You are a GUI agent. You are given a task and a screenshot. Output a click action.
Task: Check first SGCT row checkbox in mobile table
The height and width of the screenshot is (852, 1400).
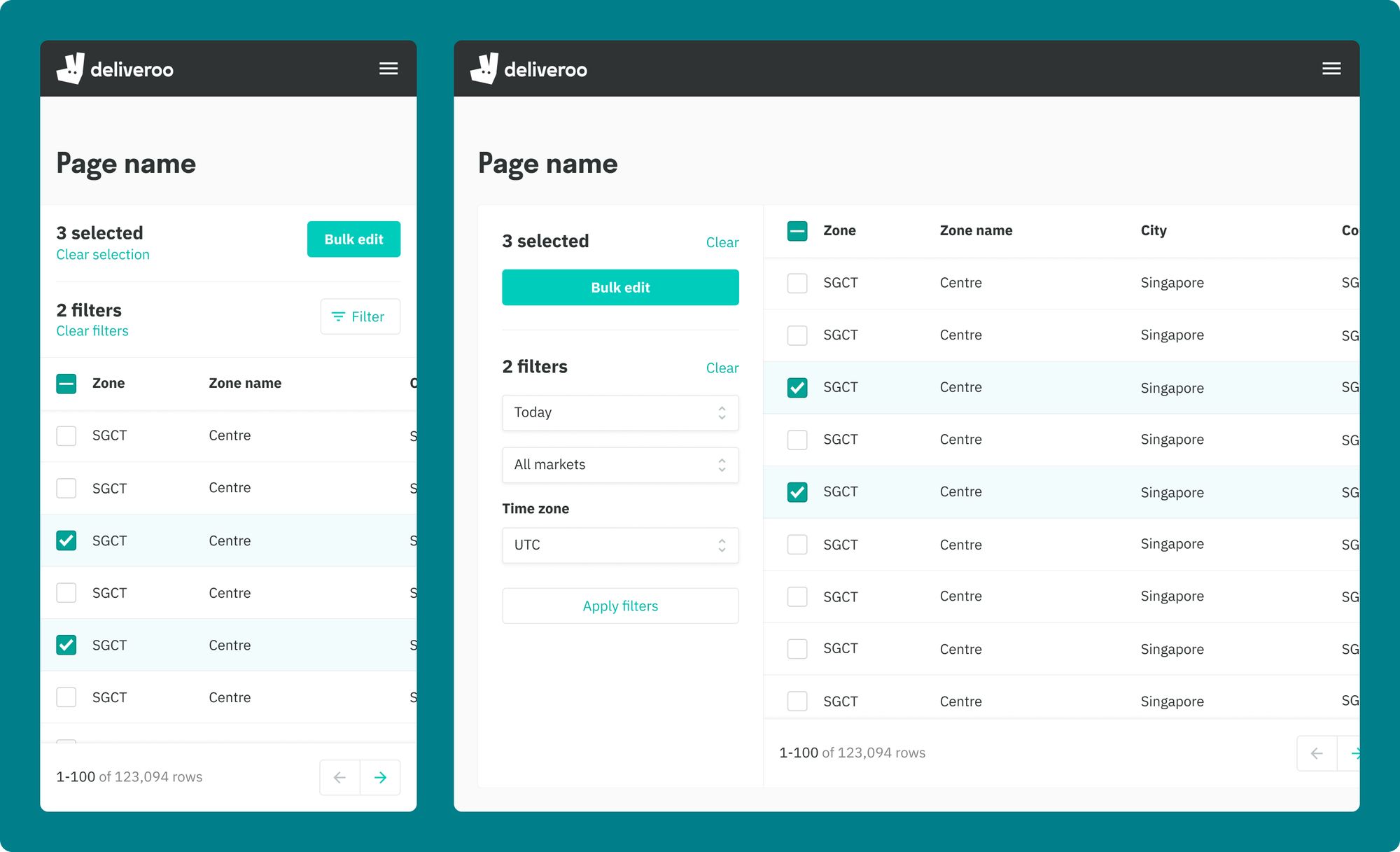[x=66, y=435]
